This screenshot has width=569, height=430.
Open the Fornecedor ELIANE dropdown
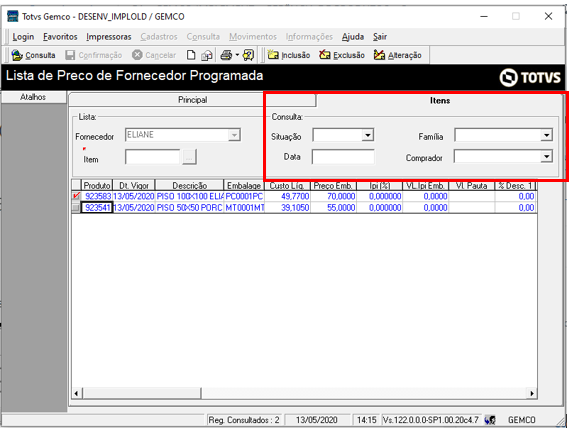[x=234, y=135]
